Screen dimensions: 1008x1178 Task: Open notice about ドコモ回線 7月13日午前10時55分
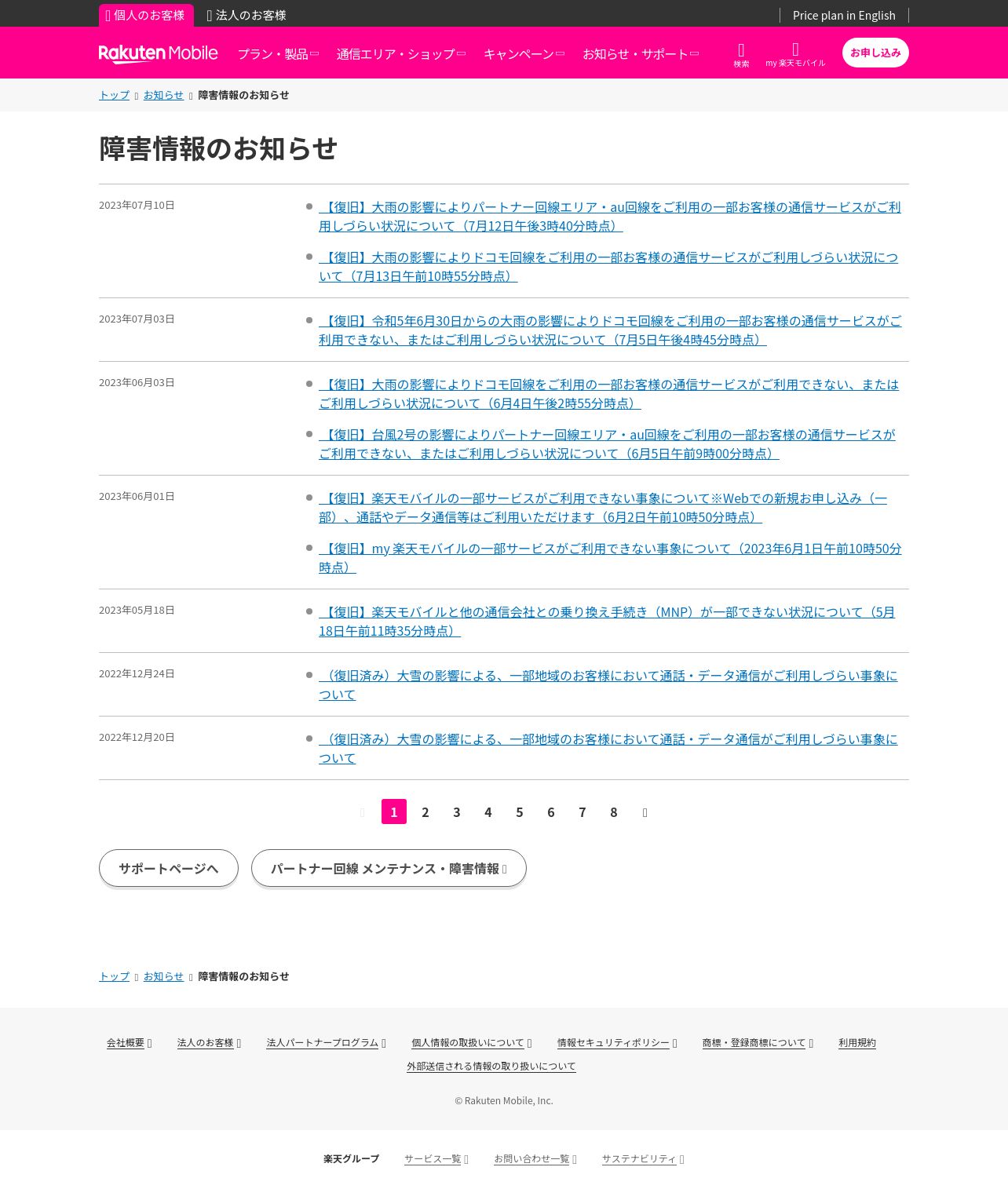click(x=608, y=267)
